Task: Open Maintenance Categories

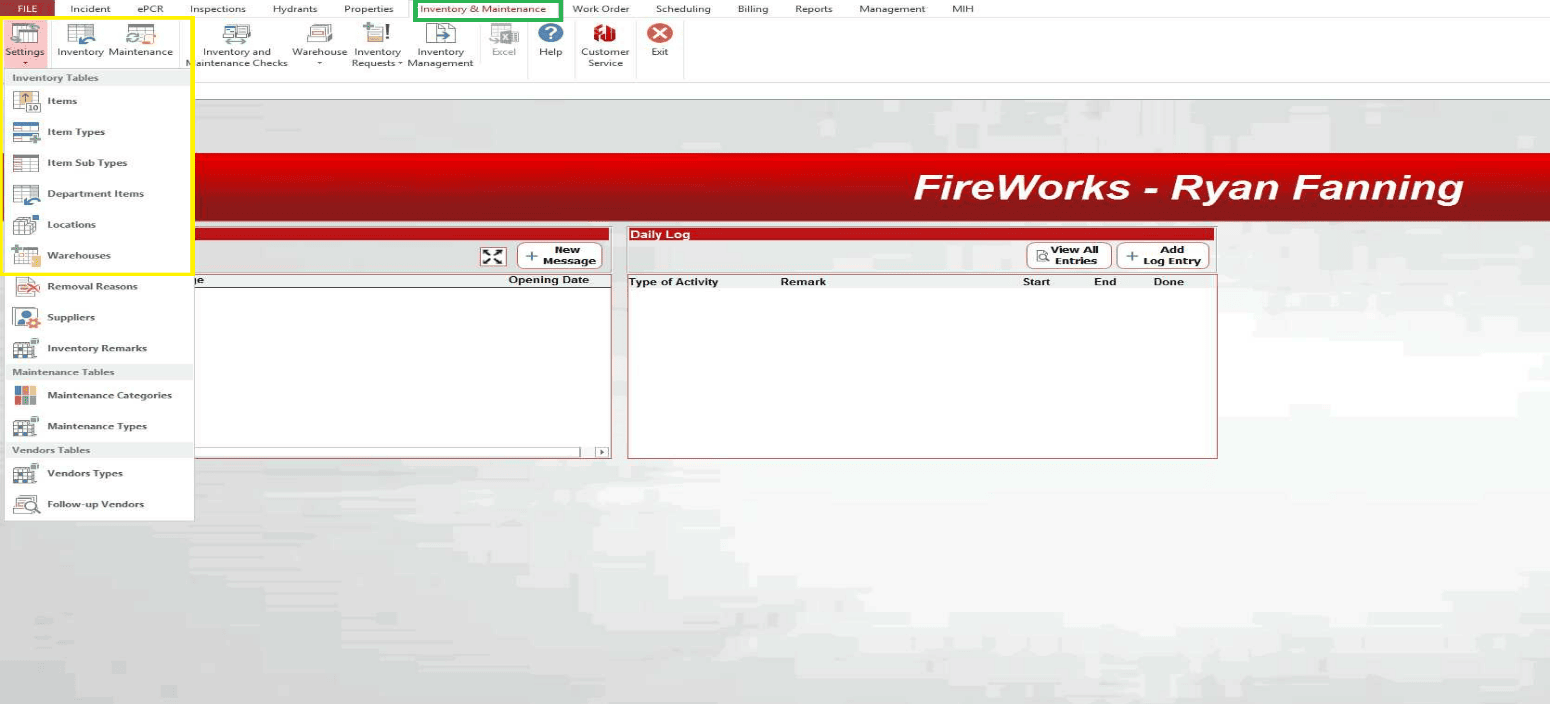Action: 99,396
